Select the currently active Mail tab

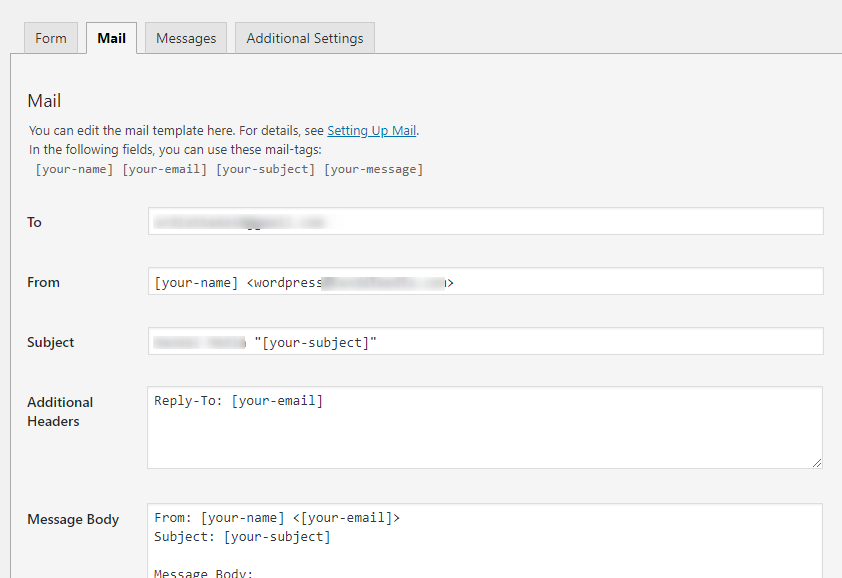tap(111, 37)
